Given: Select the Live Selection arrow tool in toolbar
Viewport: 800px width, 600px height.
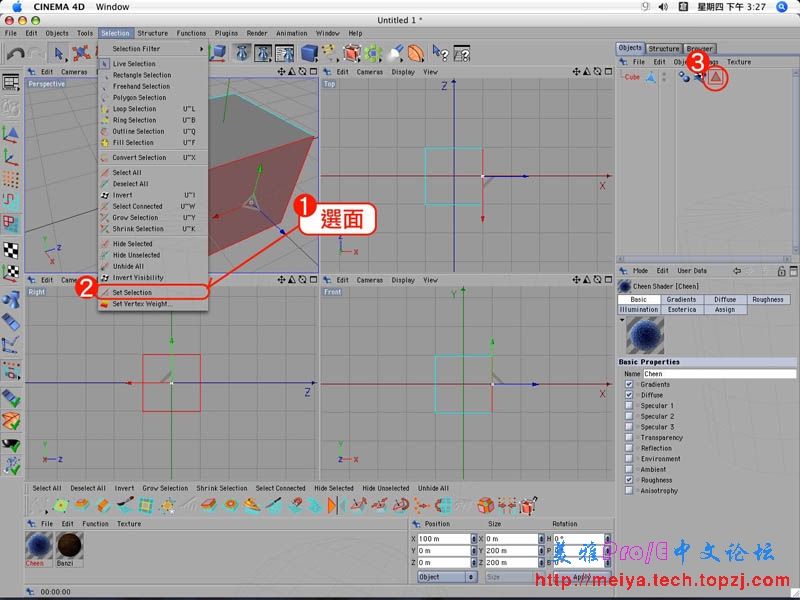Looking at the screenshot, I should pos(58,53).
